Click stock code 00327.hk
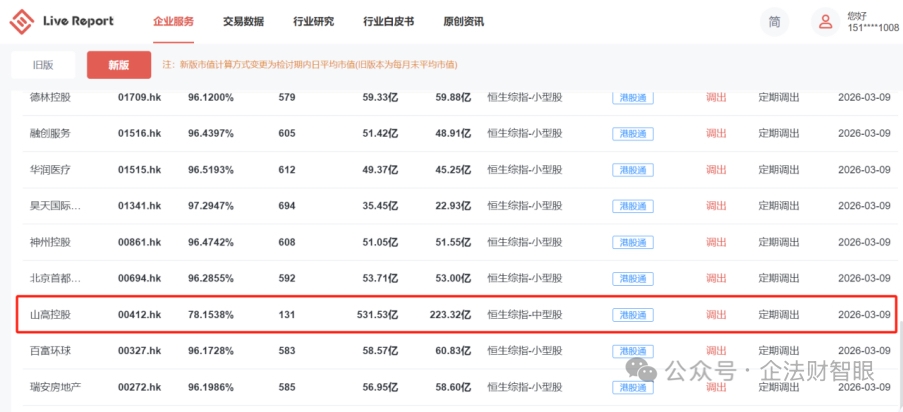 click(139, 350)
